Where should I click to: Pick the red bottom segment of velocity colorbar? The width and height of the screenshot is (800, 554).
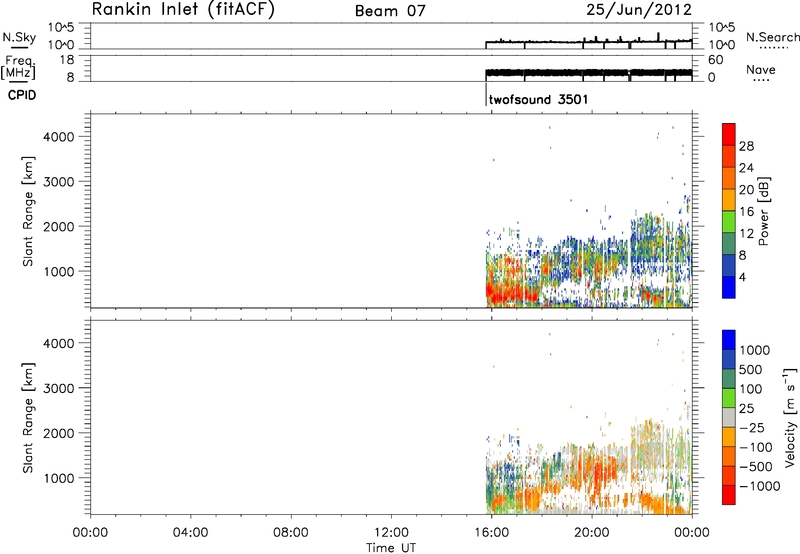[x=729, y=495]
